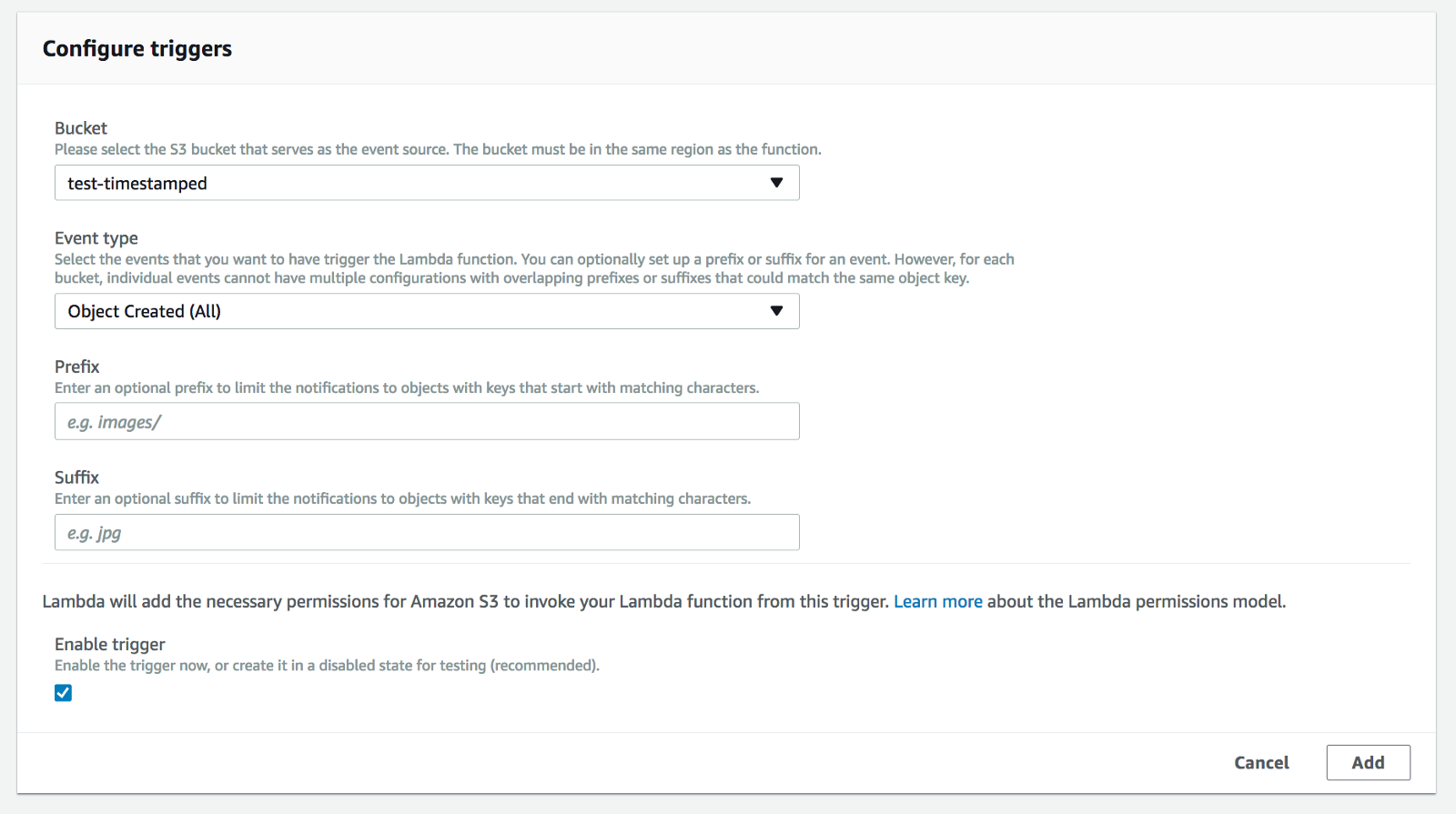1456x814 pixels.
Task: Focus the Prefix field with e.g. images/ placeholder
Action: coord(427,421)
